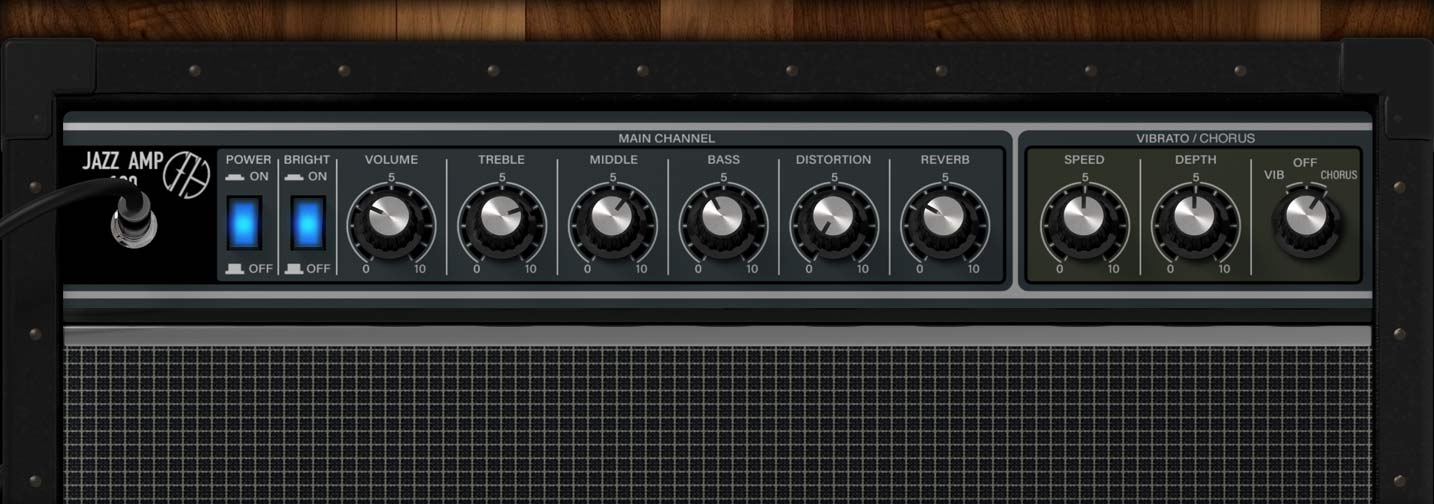Click the MAIN CHANNEL section heading
The image size is (1434, 504).
pyautogui.click(x=666, y=138)
